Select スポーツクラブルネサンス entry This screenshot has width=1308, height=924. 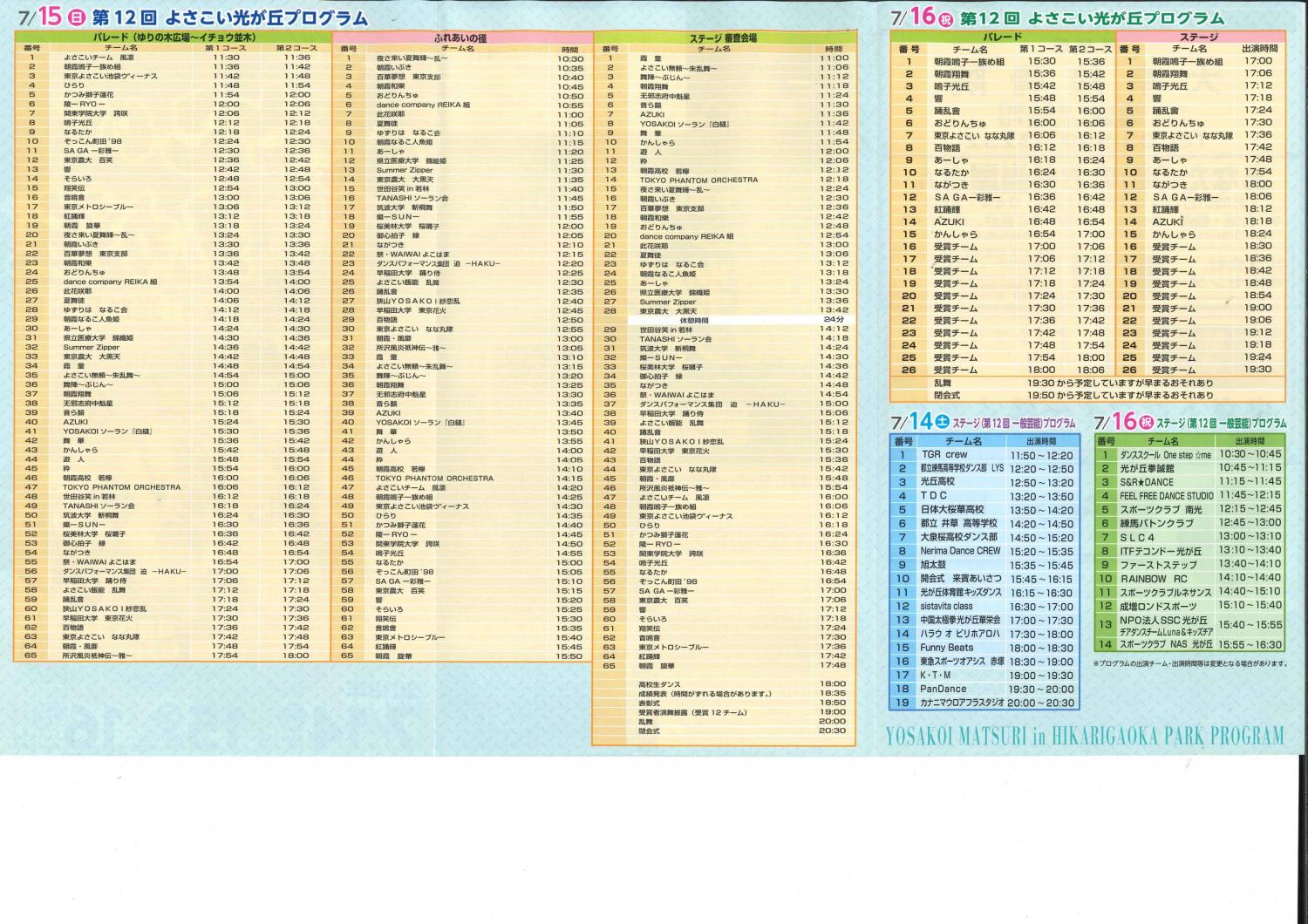pos(1166,592)
